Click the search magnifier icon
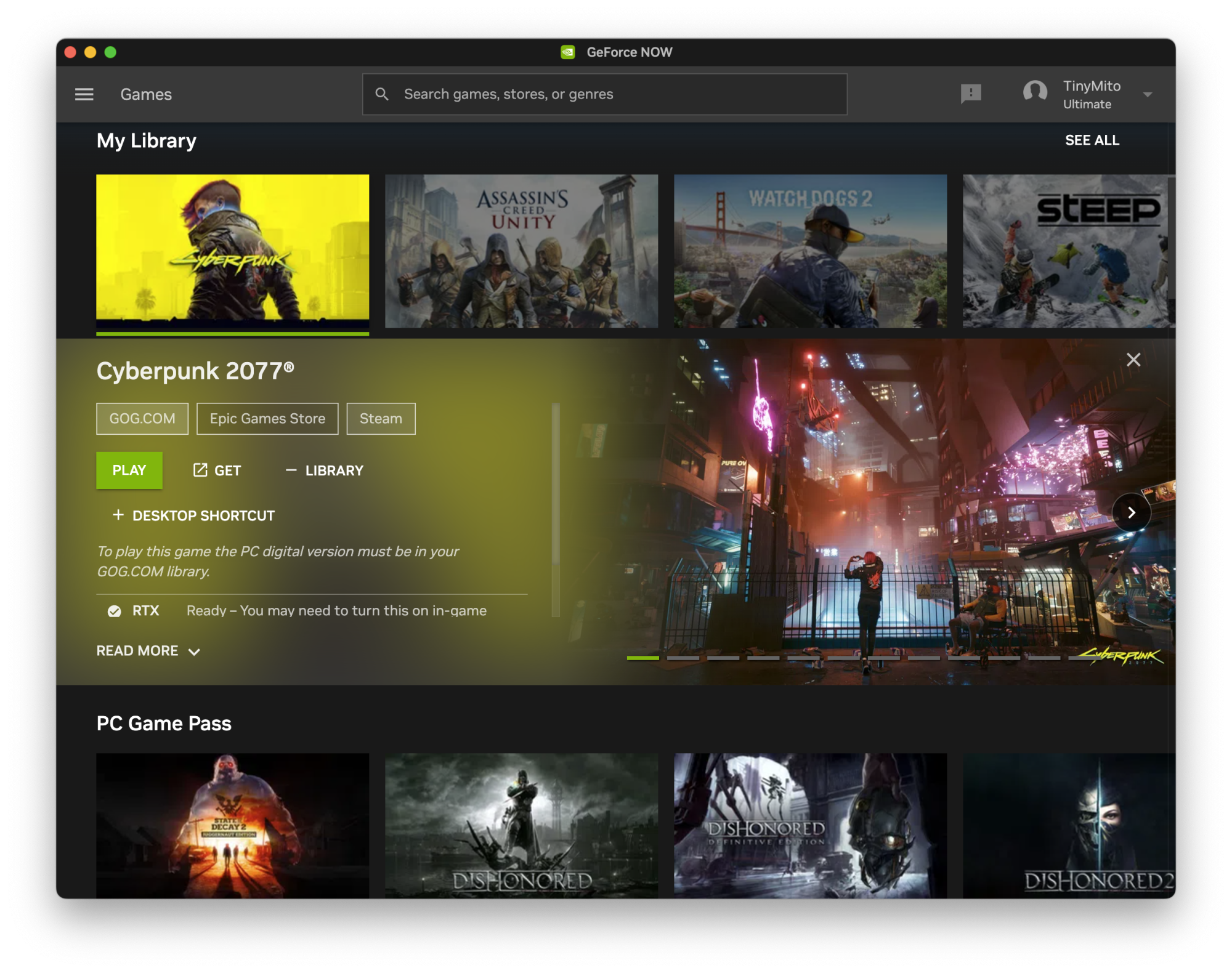The width and height of the screenshot is (1232, 973). [382, 94]
